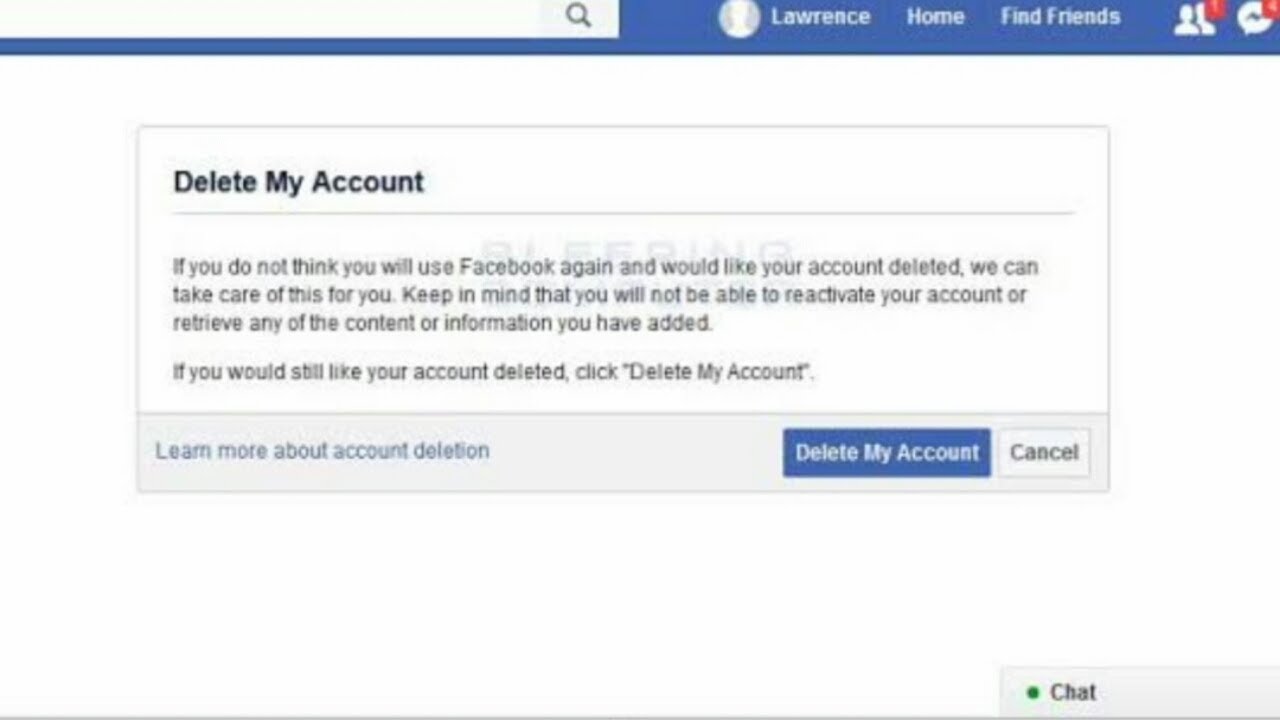The height and width of the screenshot is (720, 1280).
Task: Open the Find Friends page
Action: (1060, 17)
